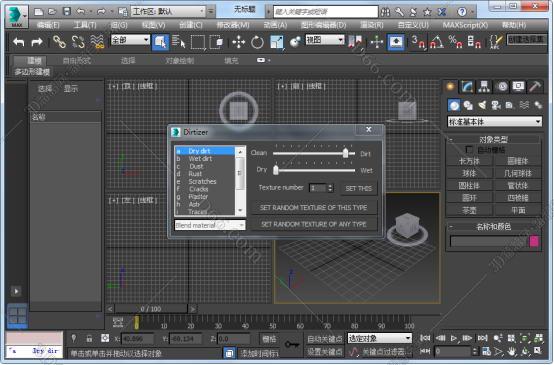Open the 编辑(E) menu
Viewport: 554px width, 365px height.
48,25
